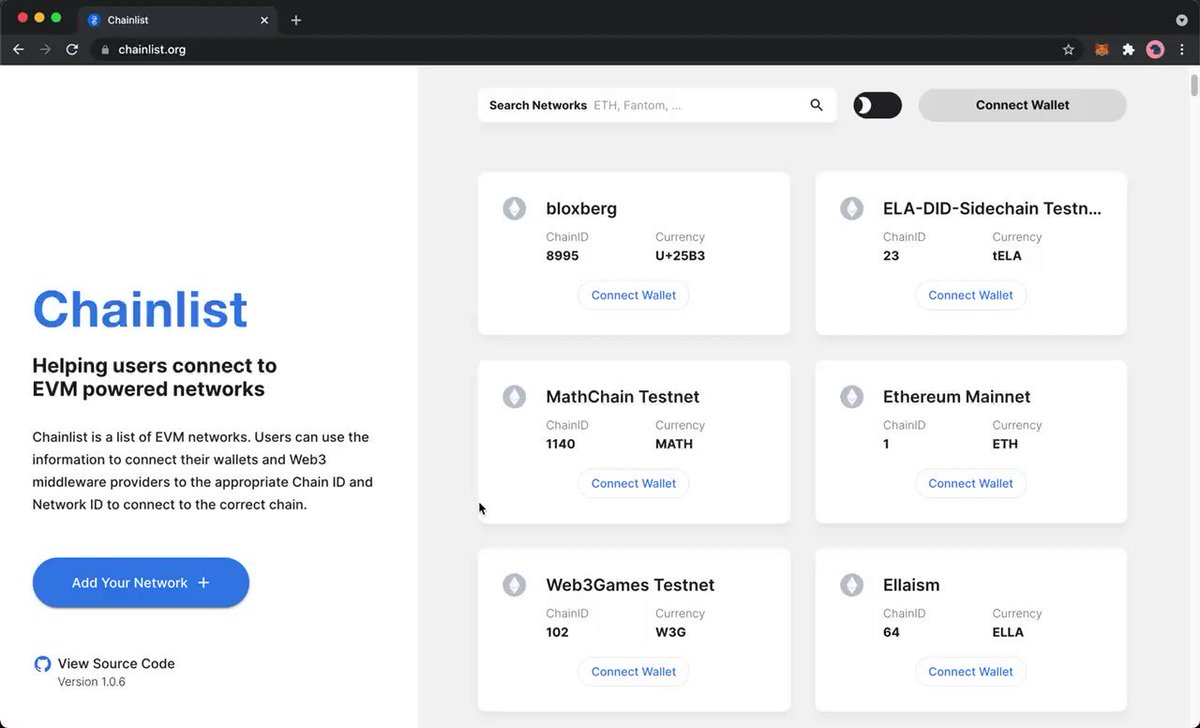Connect wallet to Ellaism network
Image resolution: width=1200 pixels, height=728 pixels.
tap(971, 671)
